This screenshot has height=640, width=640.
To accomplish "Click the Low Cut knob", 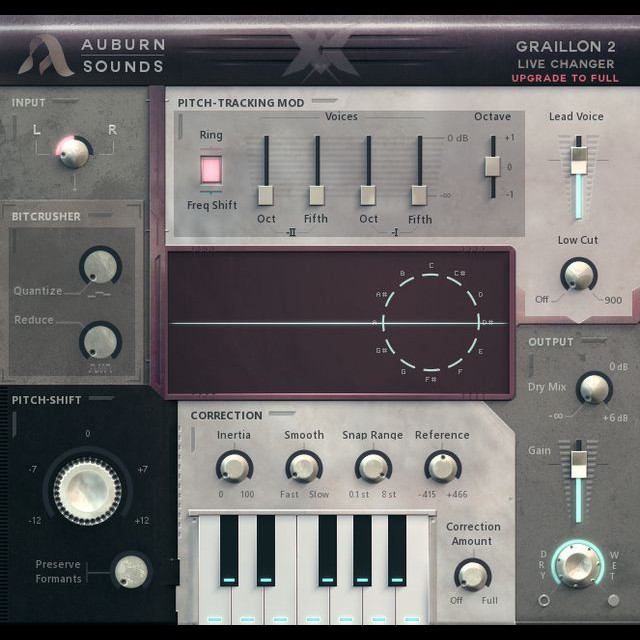I will 579,274.
